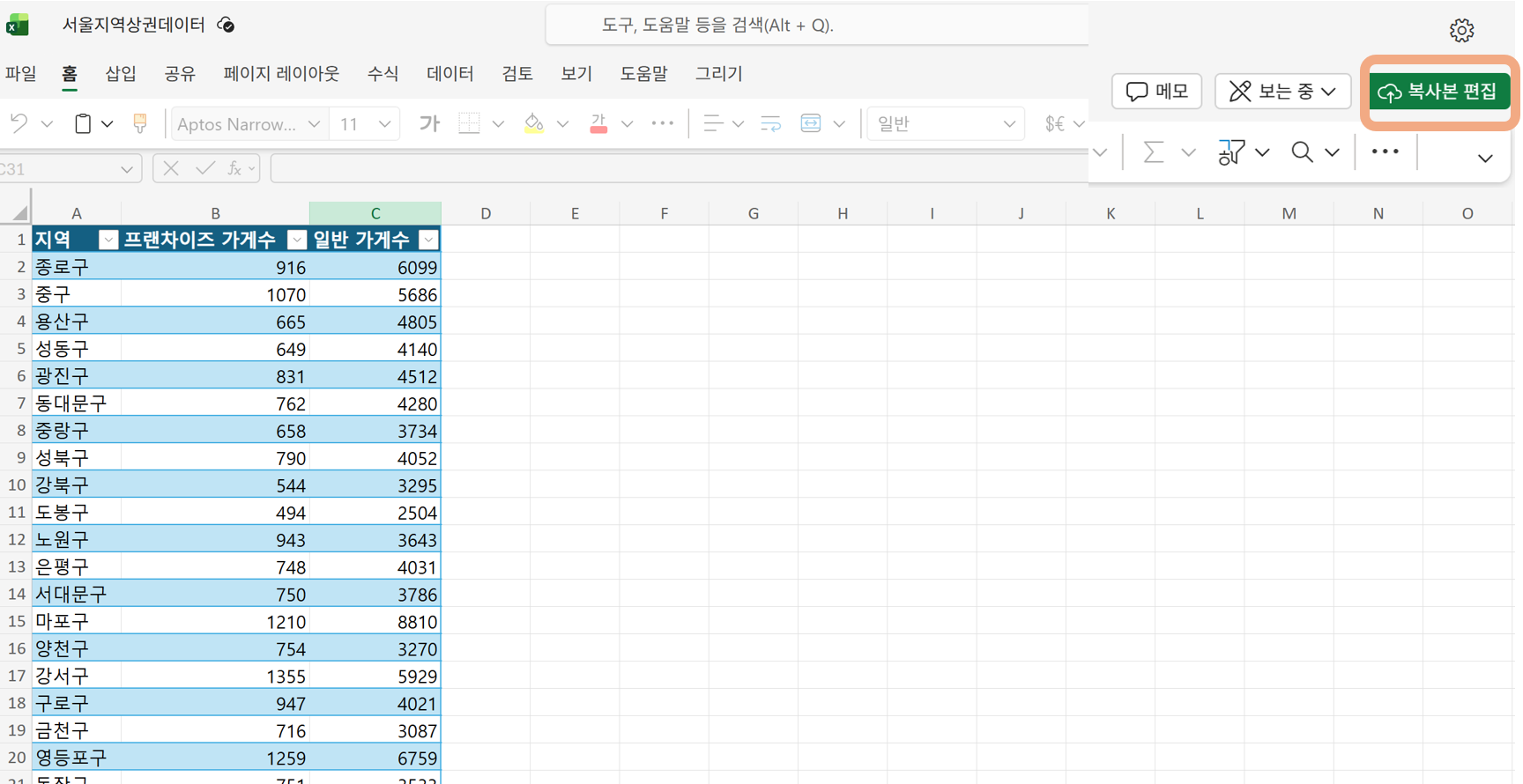Open the 삽입 tab
The image size is (1523, 784).
point(121,74)
